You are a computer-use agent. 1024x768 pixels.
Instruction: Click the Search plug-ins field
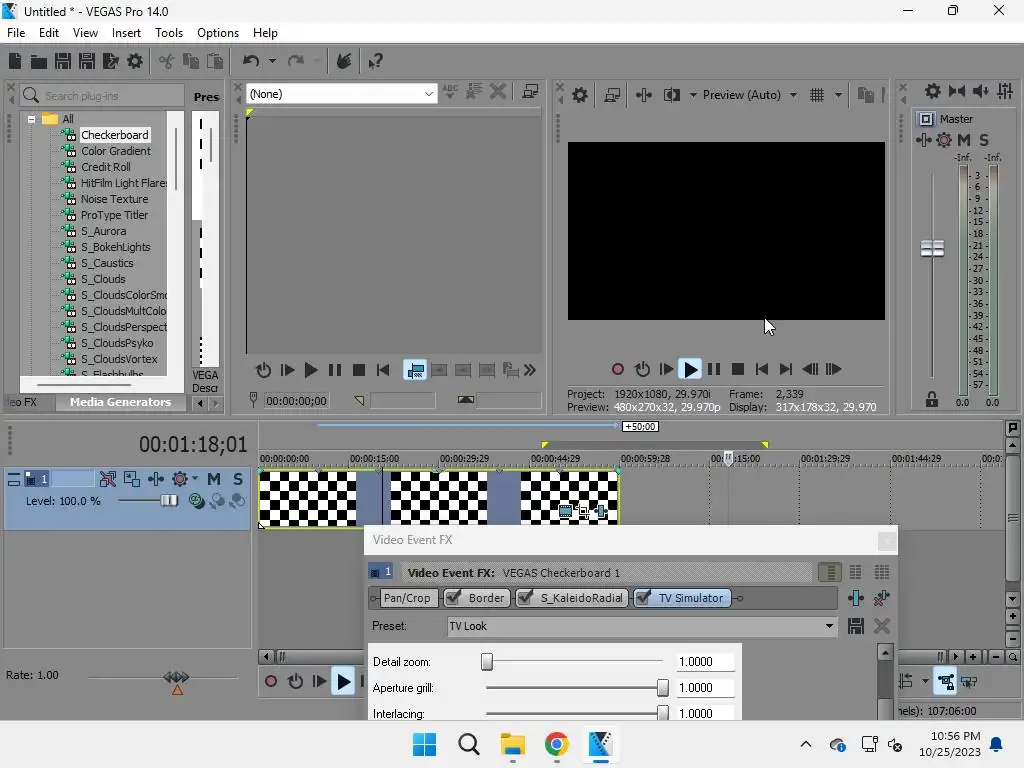click(x=102, y=95)
